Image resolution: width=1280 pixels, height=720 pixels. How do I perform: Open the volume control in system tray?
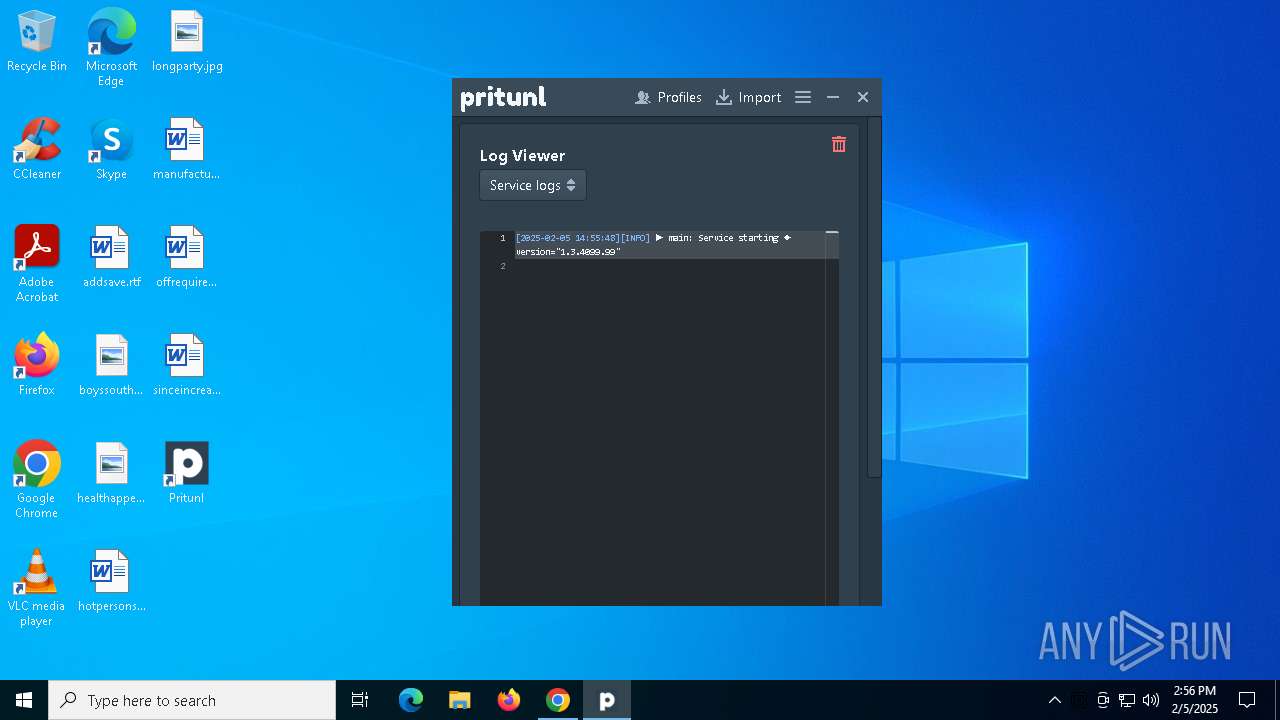coord(1151,700)
